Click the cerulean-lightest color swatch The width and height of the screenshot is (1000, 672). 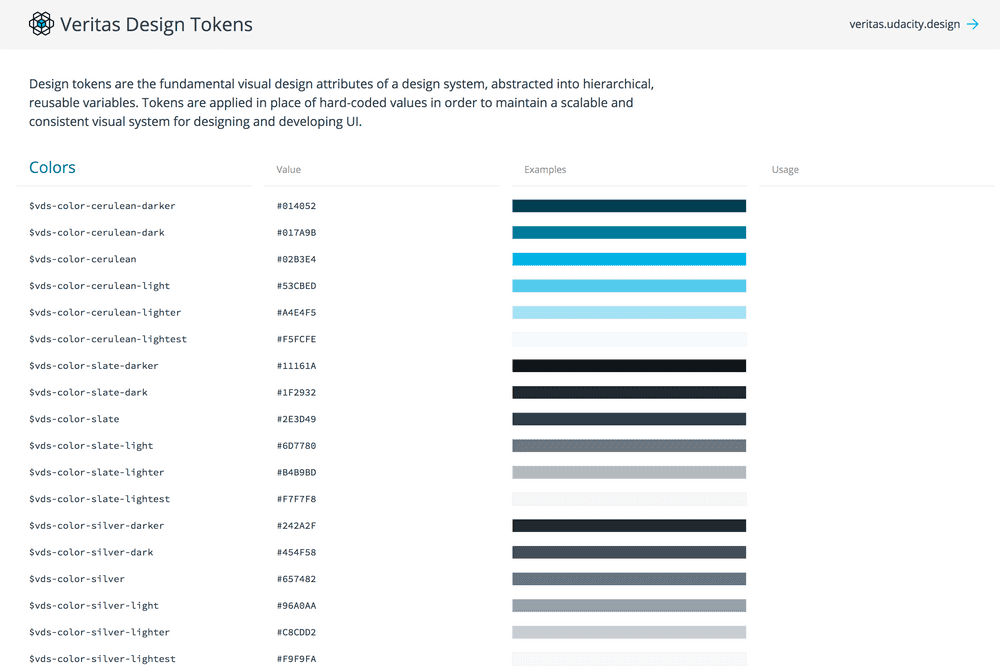(629, 338)
